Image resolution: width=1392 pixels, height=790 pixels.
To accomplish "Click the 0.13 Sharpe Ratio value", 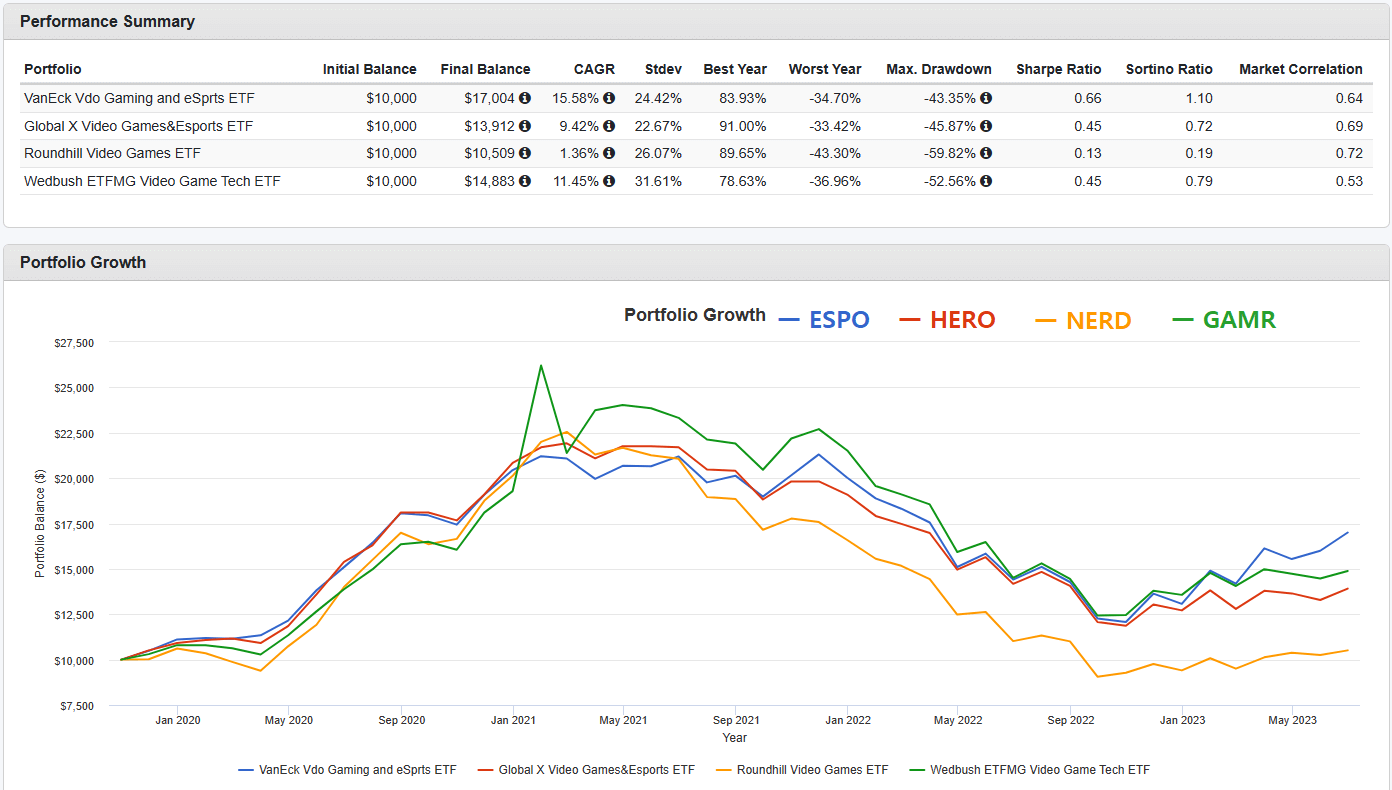I will pos(1088,153).
